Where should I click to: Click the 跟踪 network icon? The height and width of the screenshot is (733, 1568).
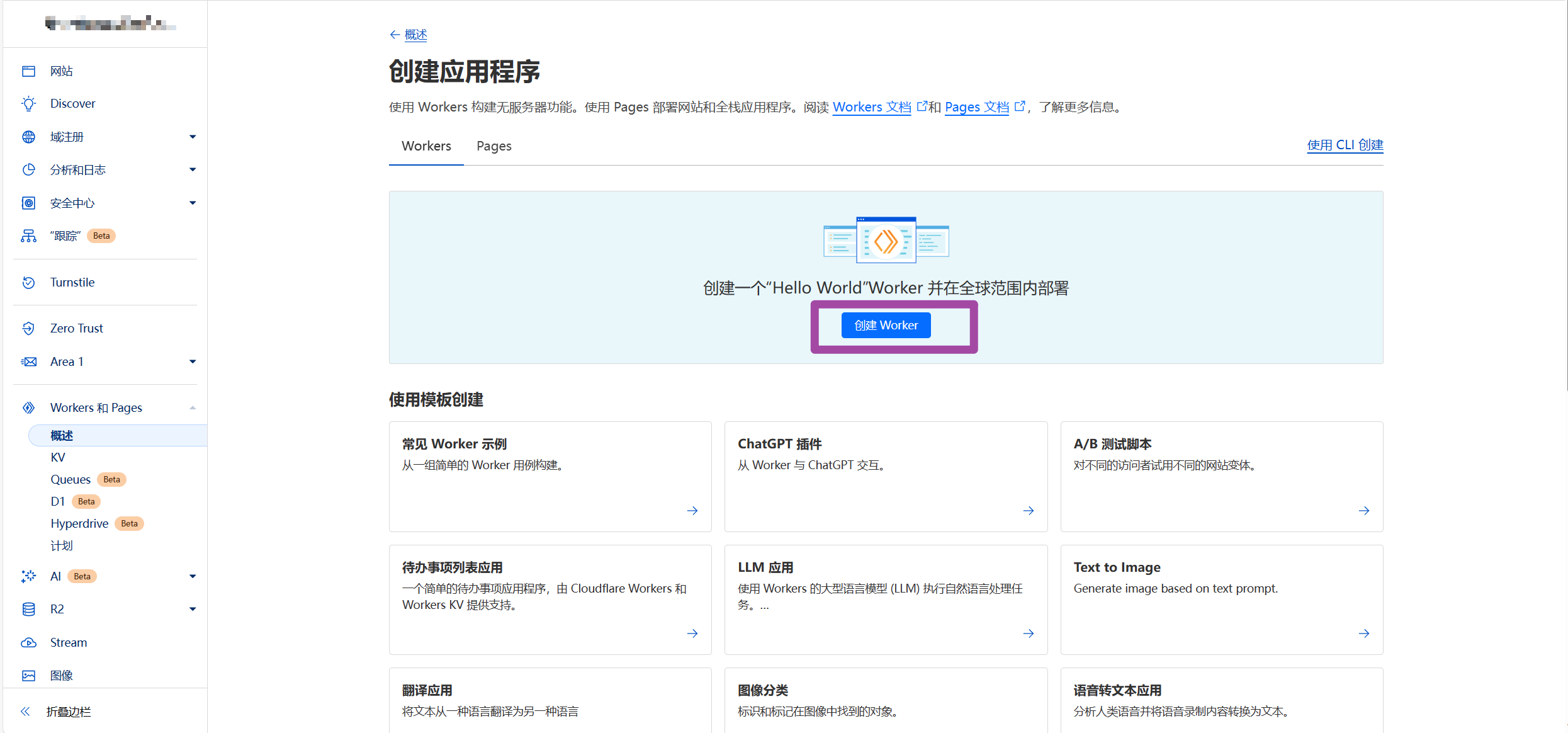coord(28,236)
